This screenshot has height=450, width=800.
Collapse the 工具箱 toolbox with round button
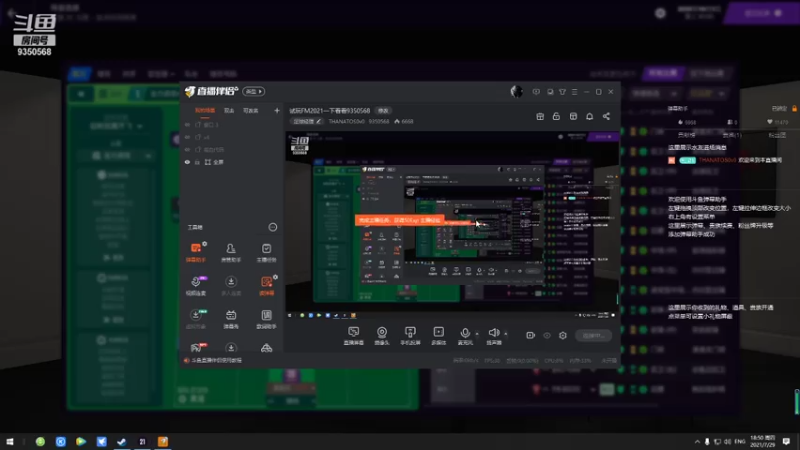coord(273,227)
